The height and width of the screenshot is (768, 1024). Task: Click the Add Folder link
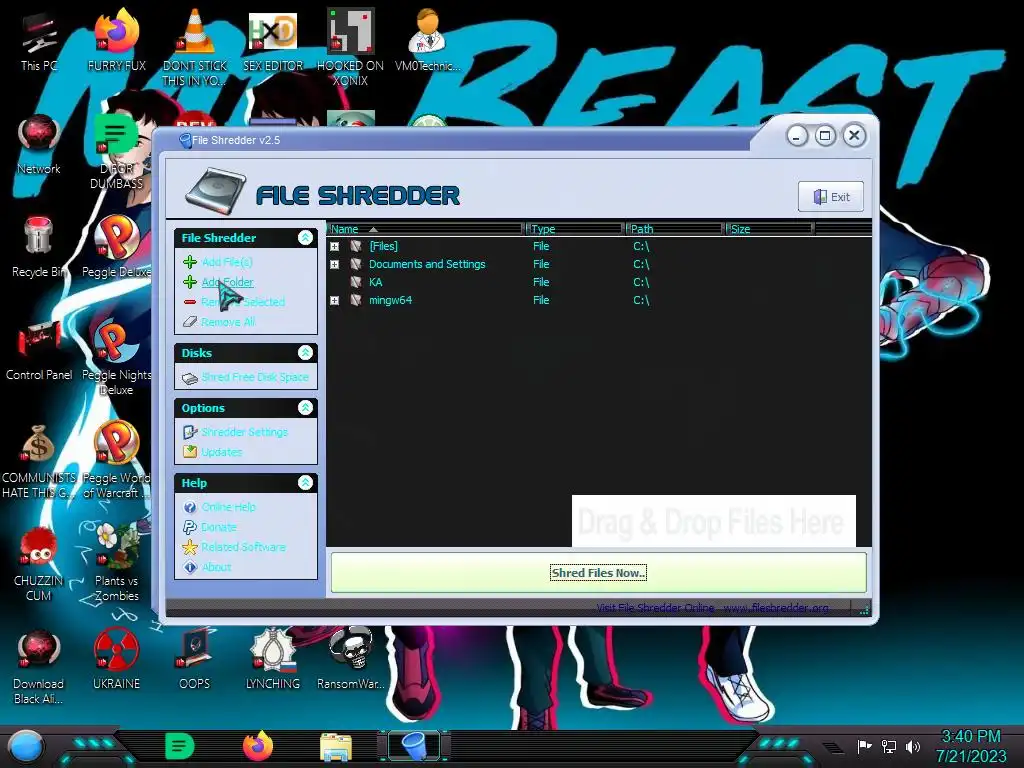tap(227, 282)
